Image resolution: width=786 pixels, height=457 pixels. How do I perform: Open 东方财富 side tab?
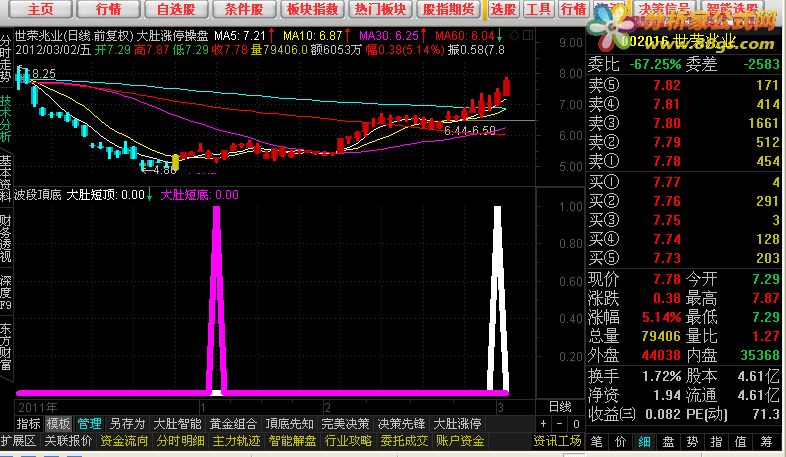click(x=6, y=347)
